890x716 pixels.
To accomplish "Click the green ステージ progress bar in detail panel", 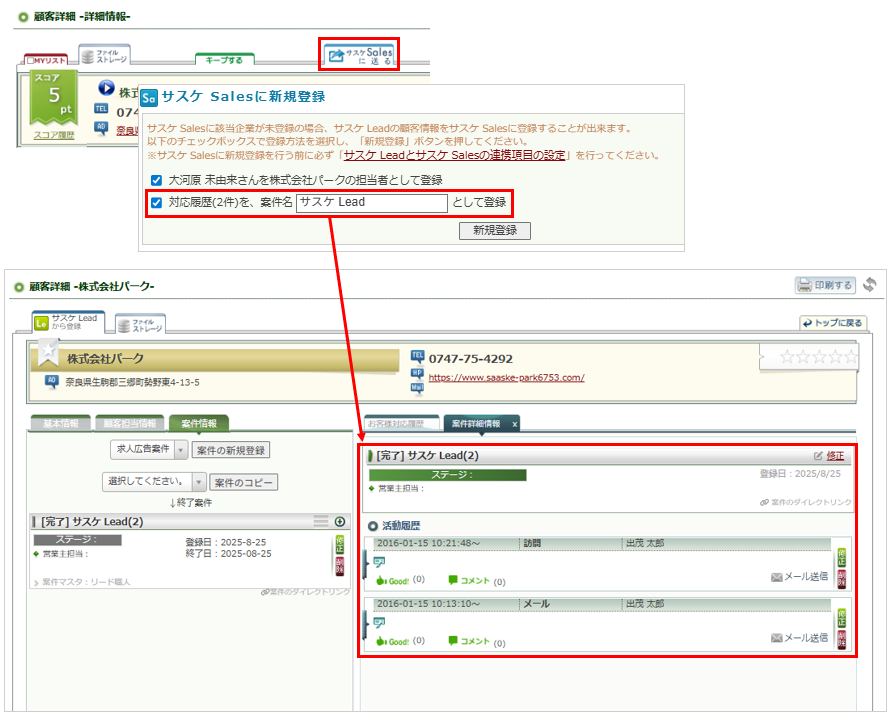I will pyautogui.click(x=447, y=475).
